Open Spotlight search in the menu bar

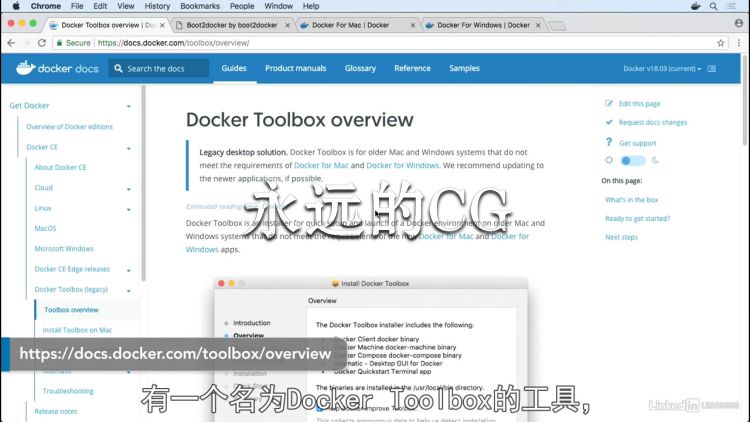[713, 6]
